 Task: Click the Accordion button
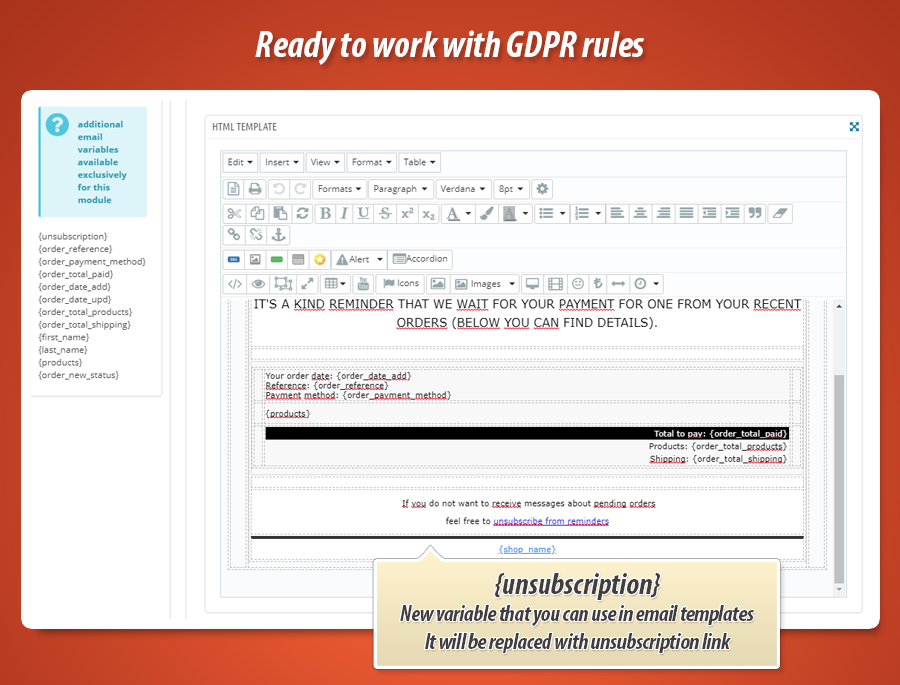click(x=420, y=259)
